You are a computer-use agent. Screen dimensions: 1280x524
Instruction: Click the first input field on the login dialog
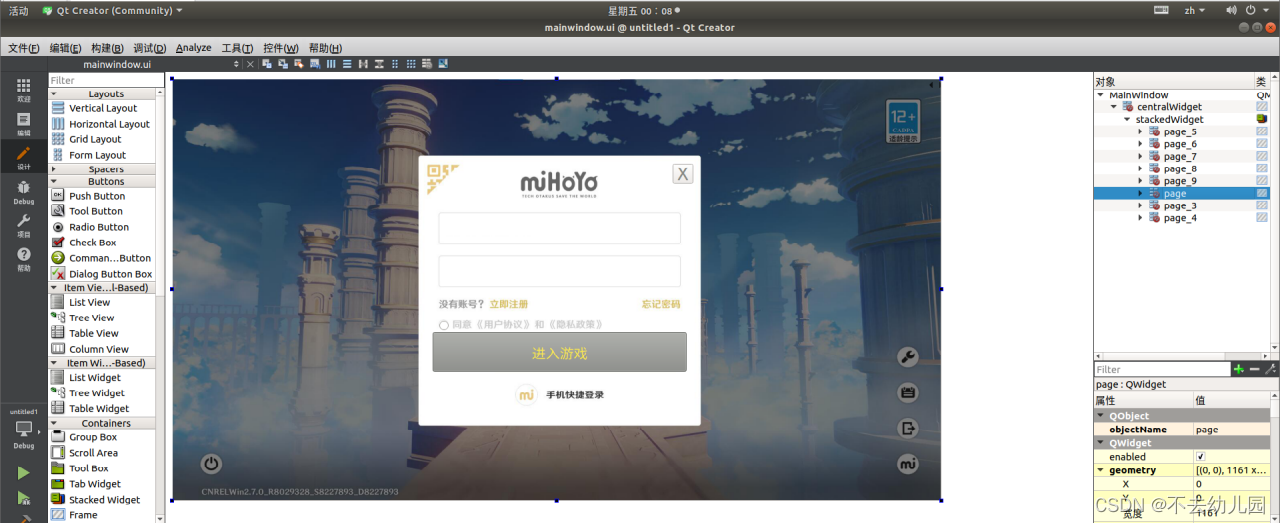point(560,228)
